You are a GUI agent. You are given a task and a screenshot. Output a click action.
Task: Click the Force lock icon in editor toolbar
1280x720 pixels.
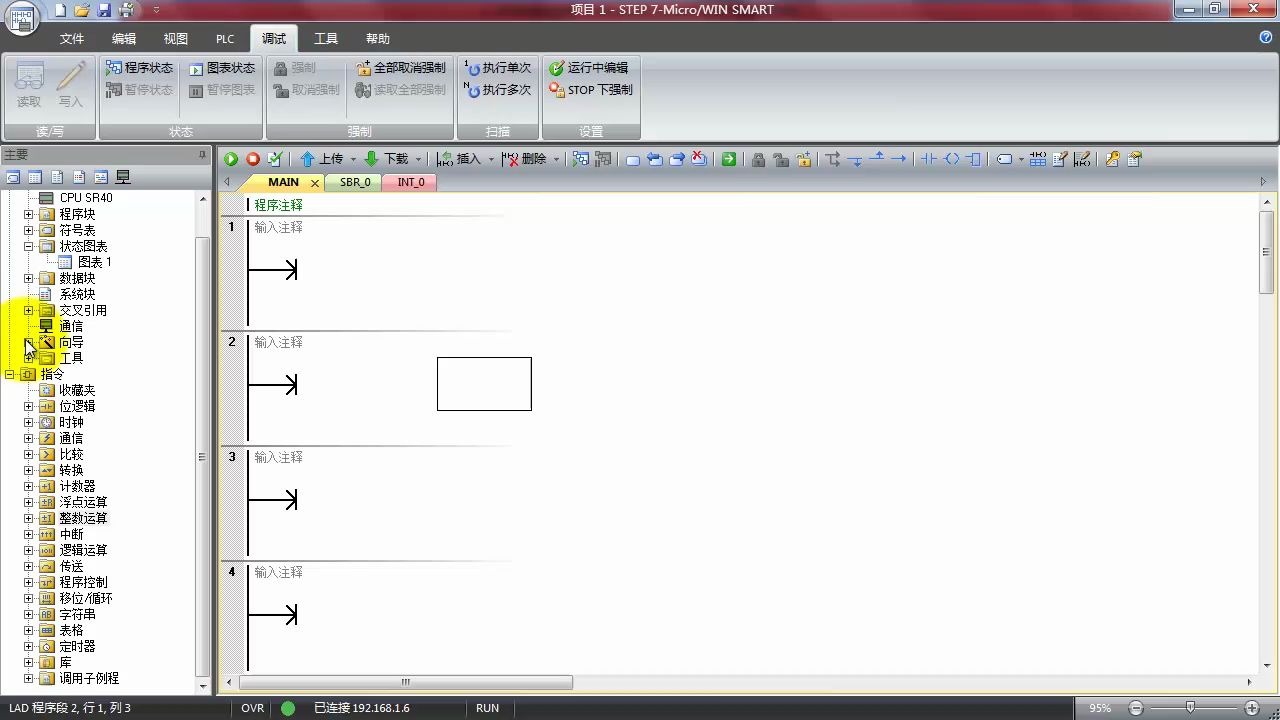(x=759, y=159)
